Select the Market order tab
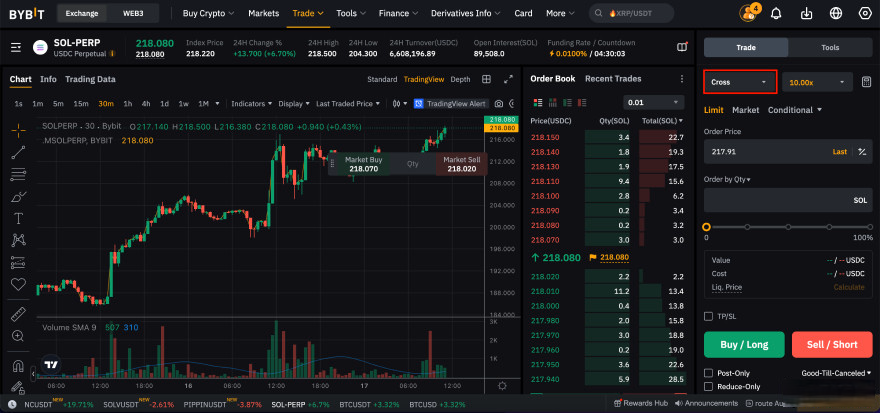 745,110
